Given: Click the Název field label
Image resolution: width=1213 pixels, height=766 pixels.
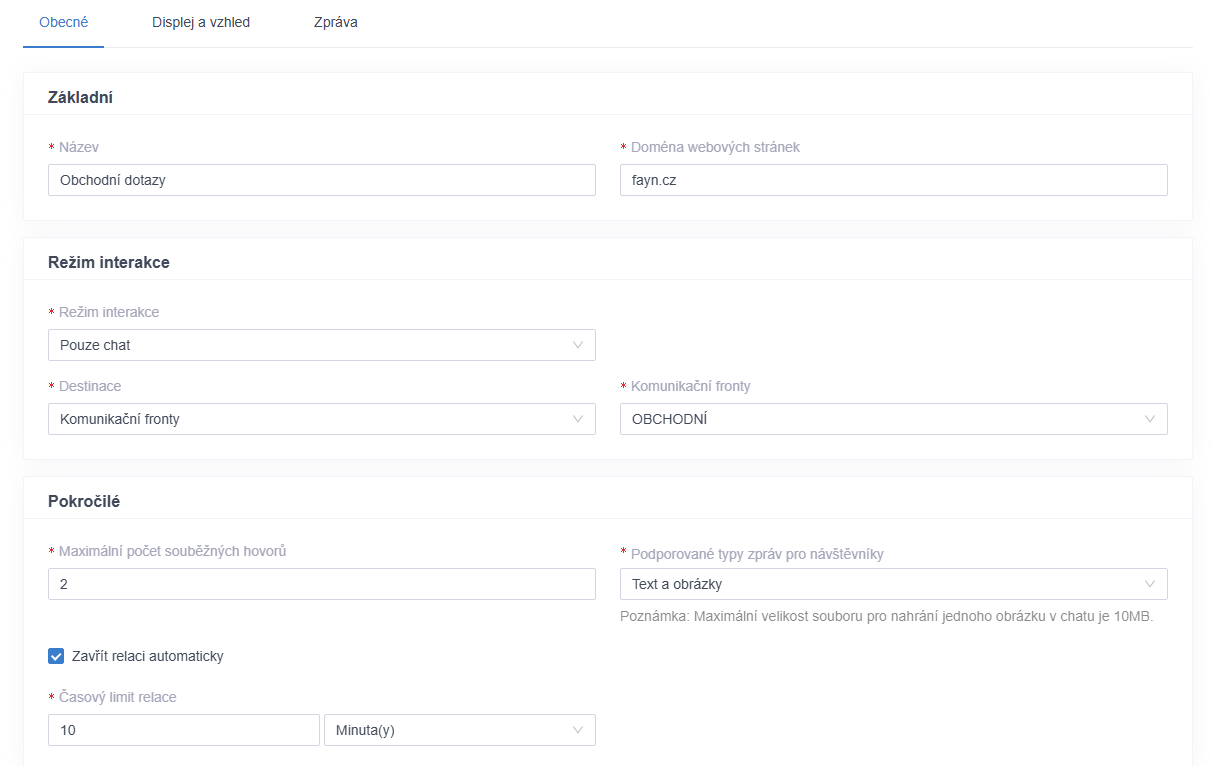Looking at the screenshot, I should pos(79,147).
